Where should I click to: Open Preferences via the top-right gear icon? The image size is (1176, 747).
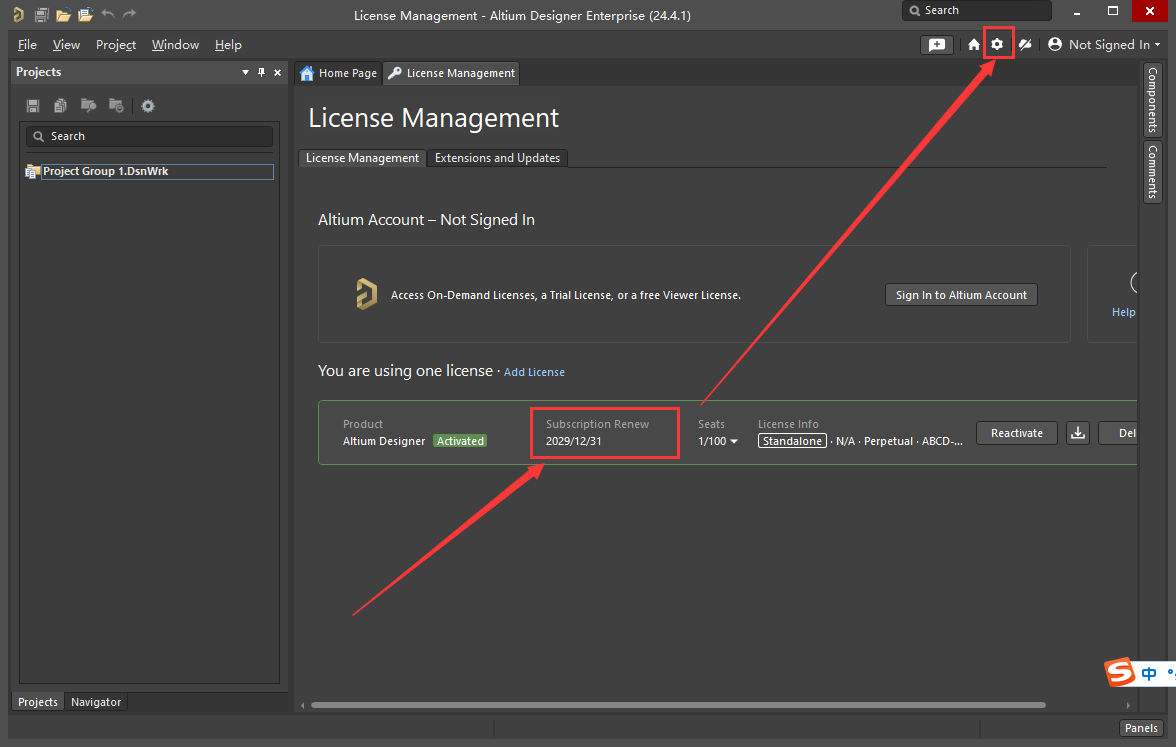click(x=997, y=44)
